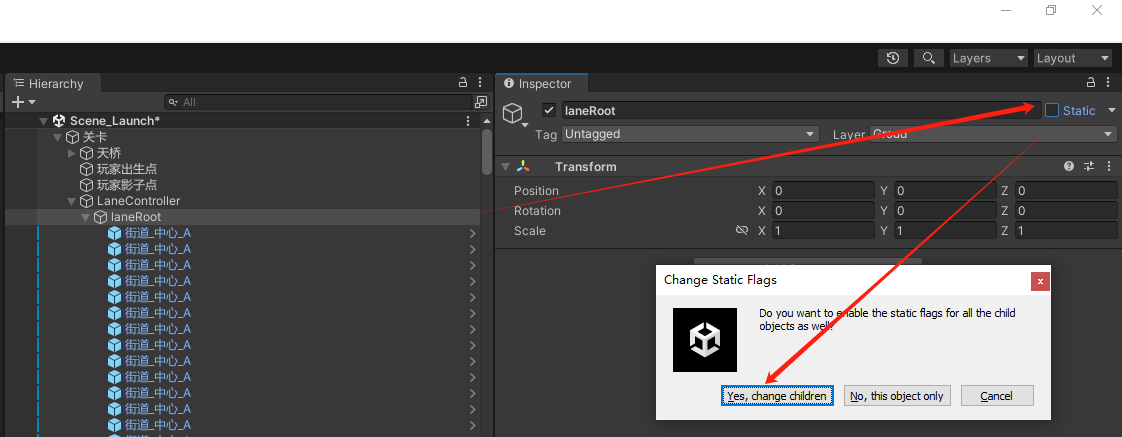1122x437 pixels.
Task: Open the Inspector panel kebab menu
Action: (1108, 83)
